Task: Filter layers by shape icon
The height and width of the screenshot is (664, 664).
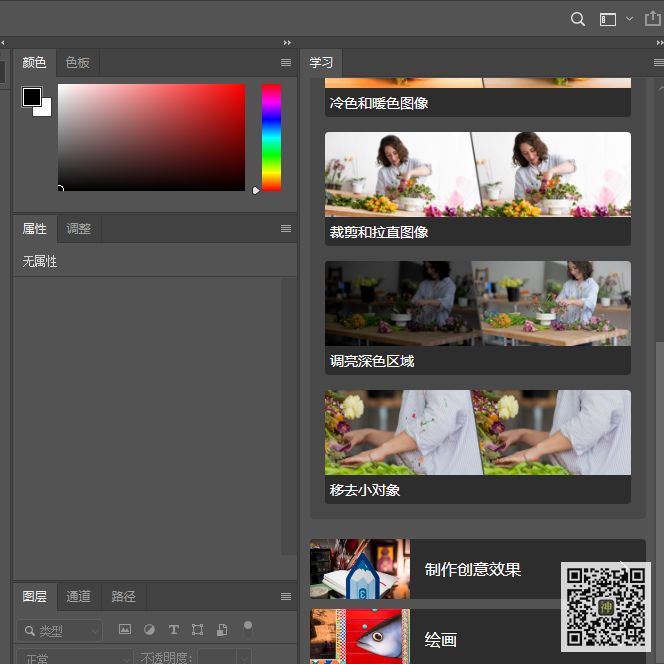Action: [197, 630]
